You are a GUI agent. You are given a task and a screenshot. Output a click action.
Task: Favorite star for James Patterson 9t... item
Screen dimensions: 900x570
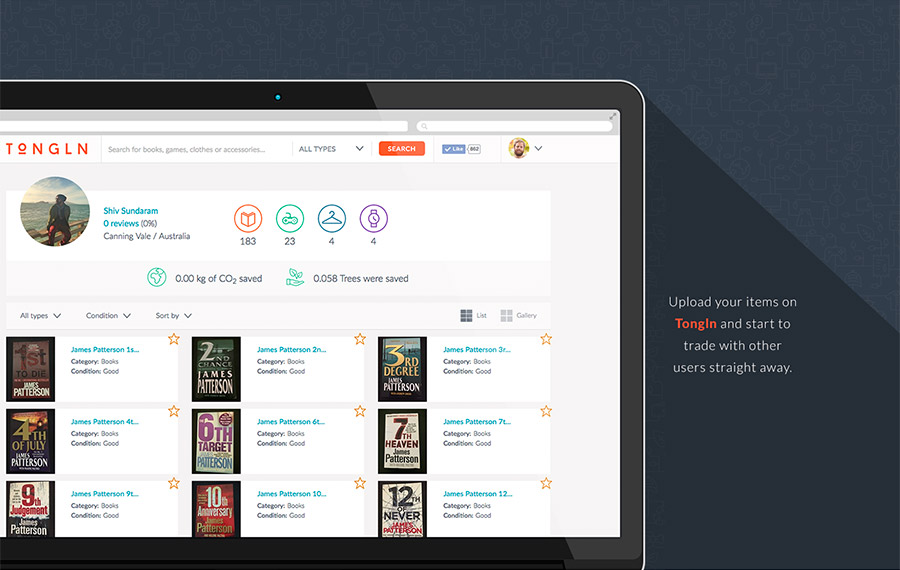(174, 483)
